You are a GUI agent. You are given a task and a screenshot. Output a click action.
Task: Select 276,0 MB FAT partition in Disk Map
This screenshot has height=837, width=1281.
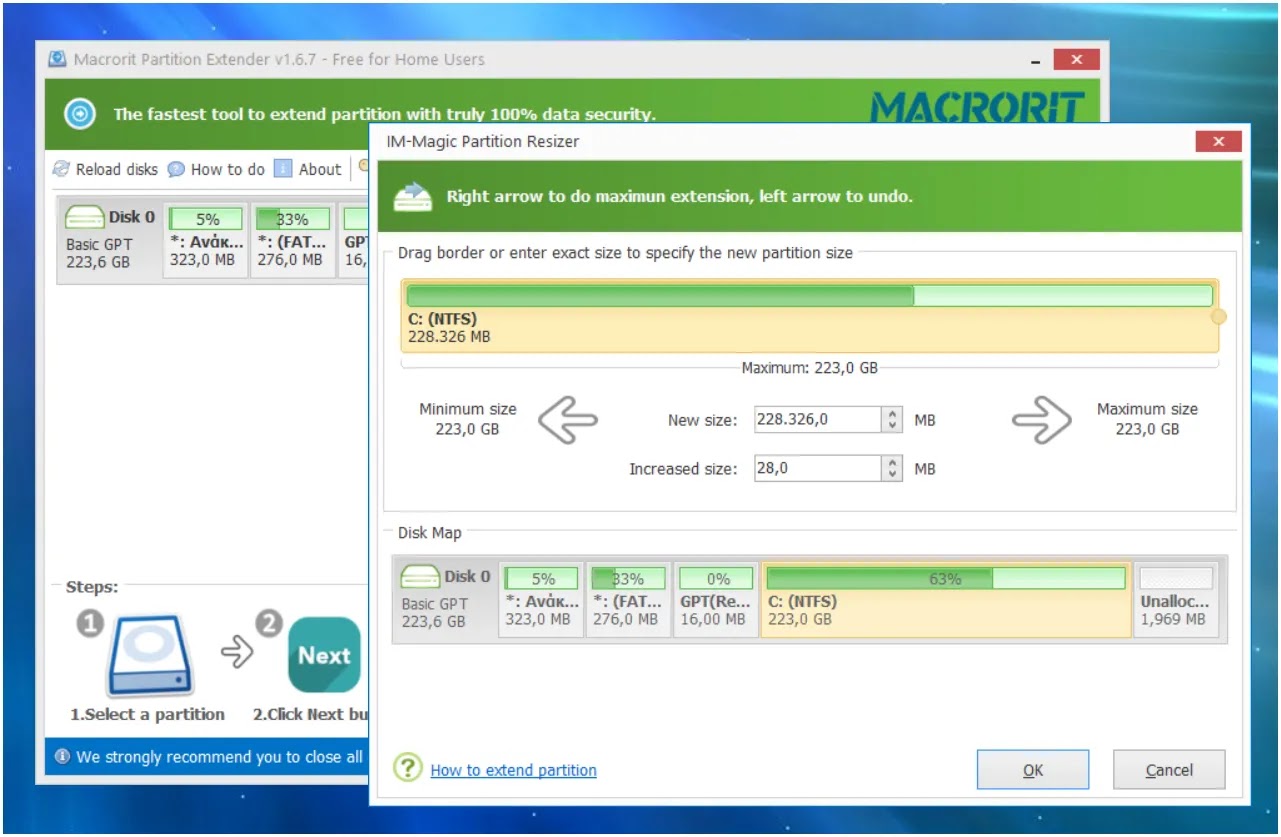point(627,598)
